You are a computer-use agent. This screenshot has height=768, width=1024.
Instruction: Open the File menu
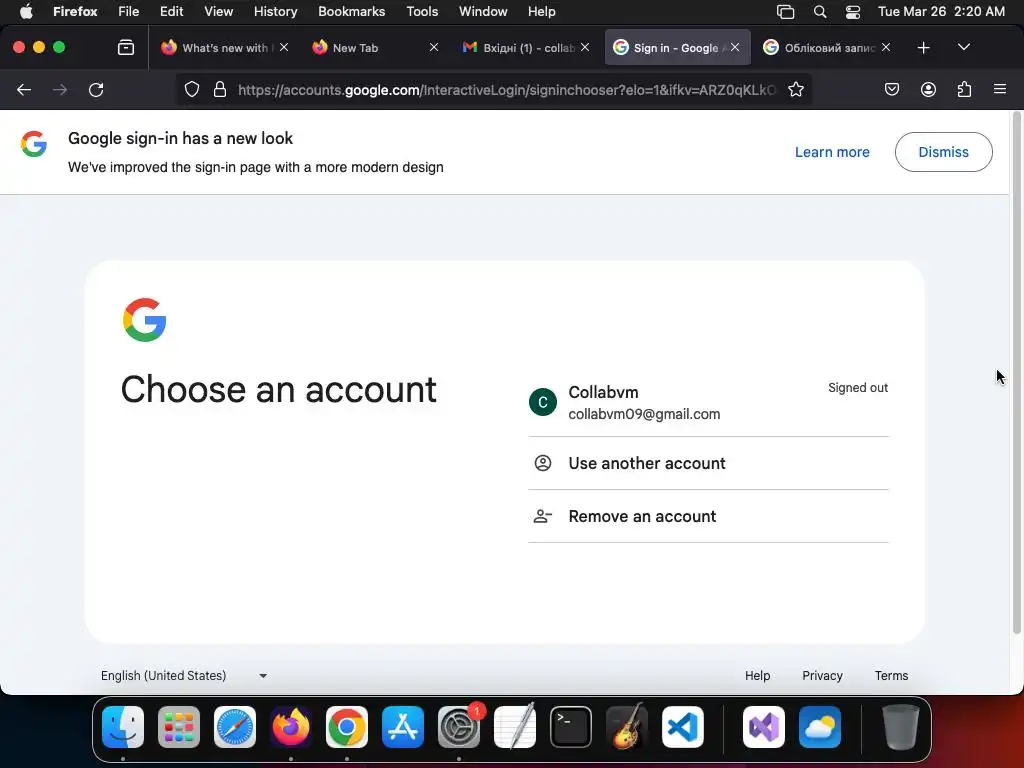128,11
